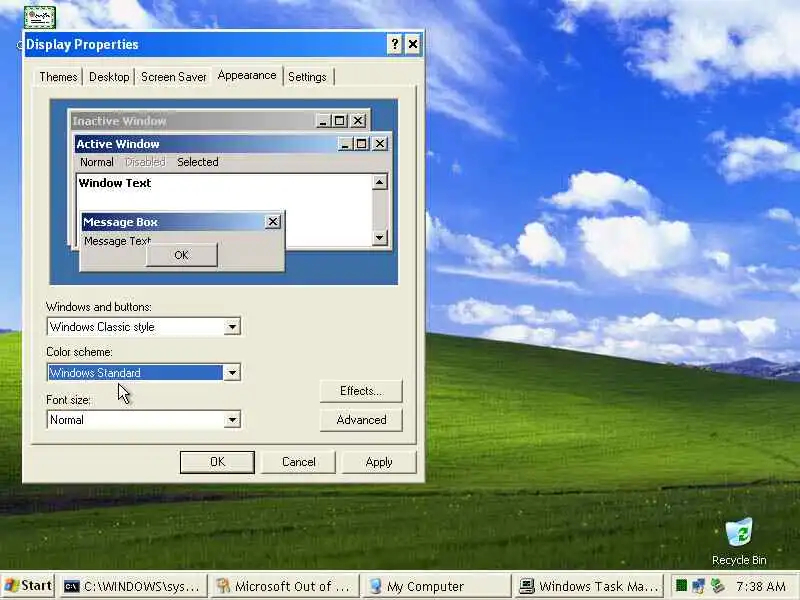The width and height of the screenshot is (800, 600).
Task: Click the Inactive Window preview title bar
Action: [x=219, y=121]
